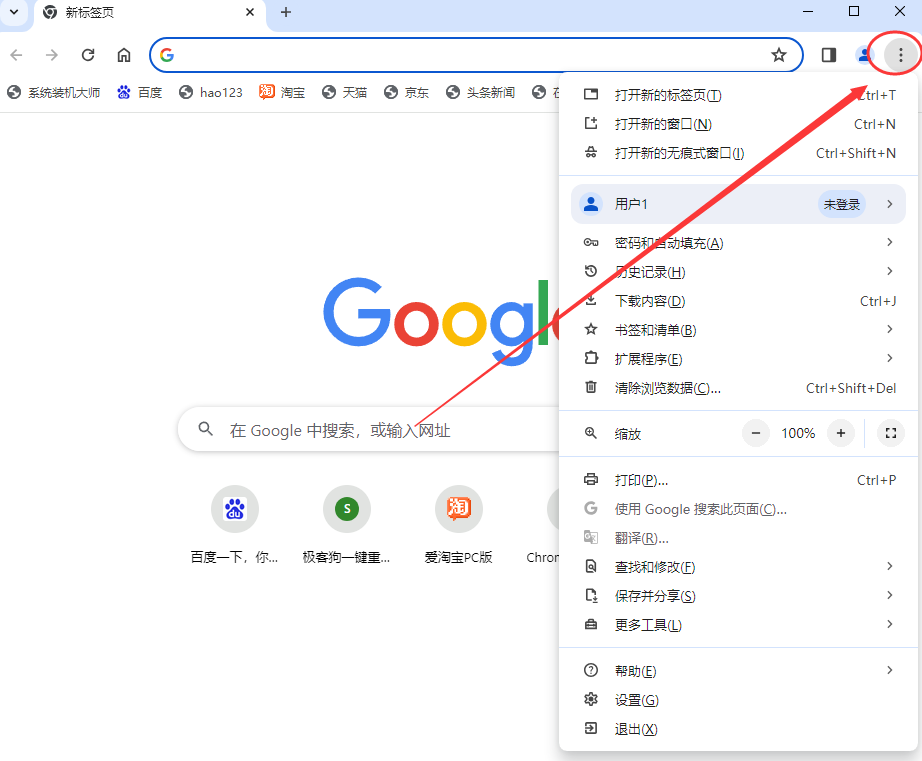Choose 翻译 menu item

pyautogui.click(x=740, y=538)
